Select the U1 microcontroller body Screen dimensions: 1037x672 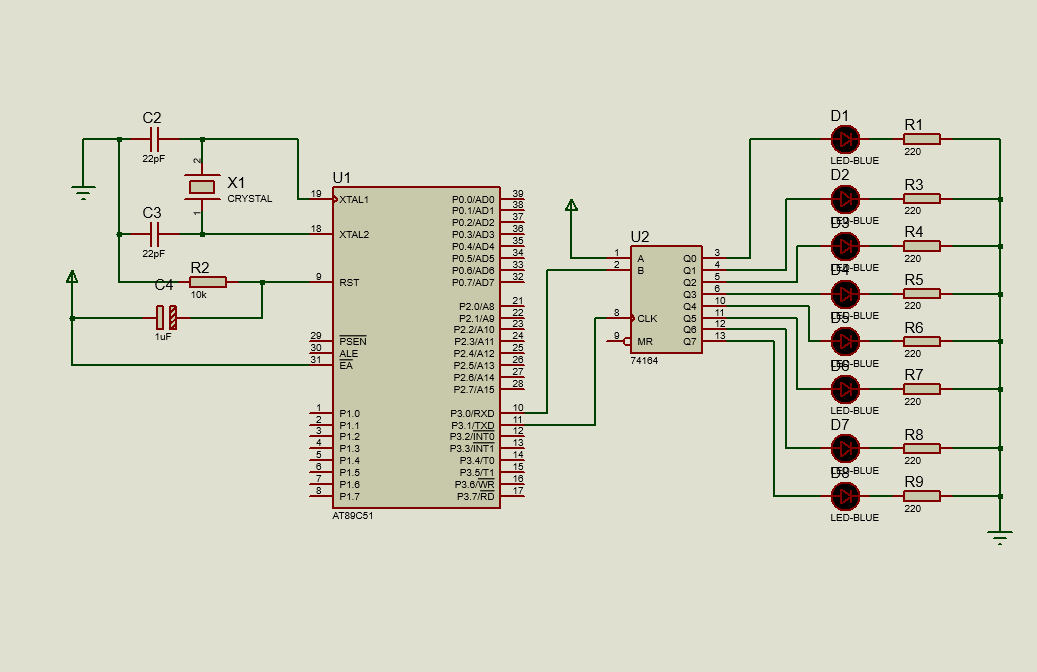tap(416, 347)
